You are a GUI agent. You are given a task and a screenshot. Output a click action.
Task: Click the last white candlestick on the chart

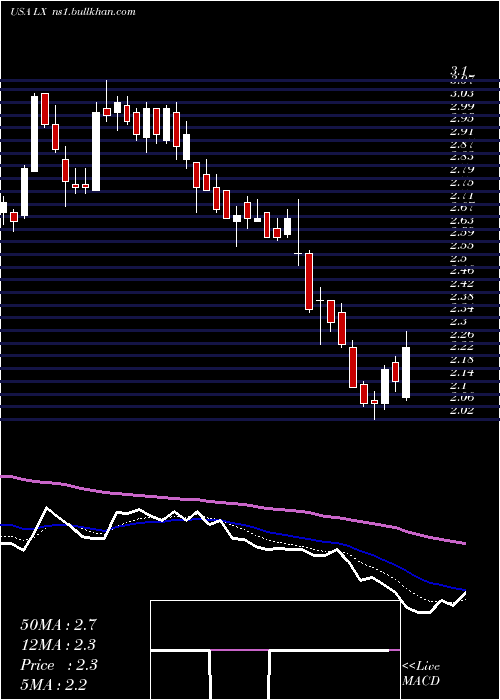pyautogui.click(x=406, y=372)
